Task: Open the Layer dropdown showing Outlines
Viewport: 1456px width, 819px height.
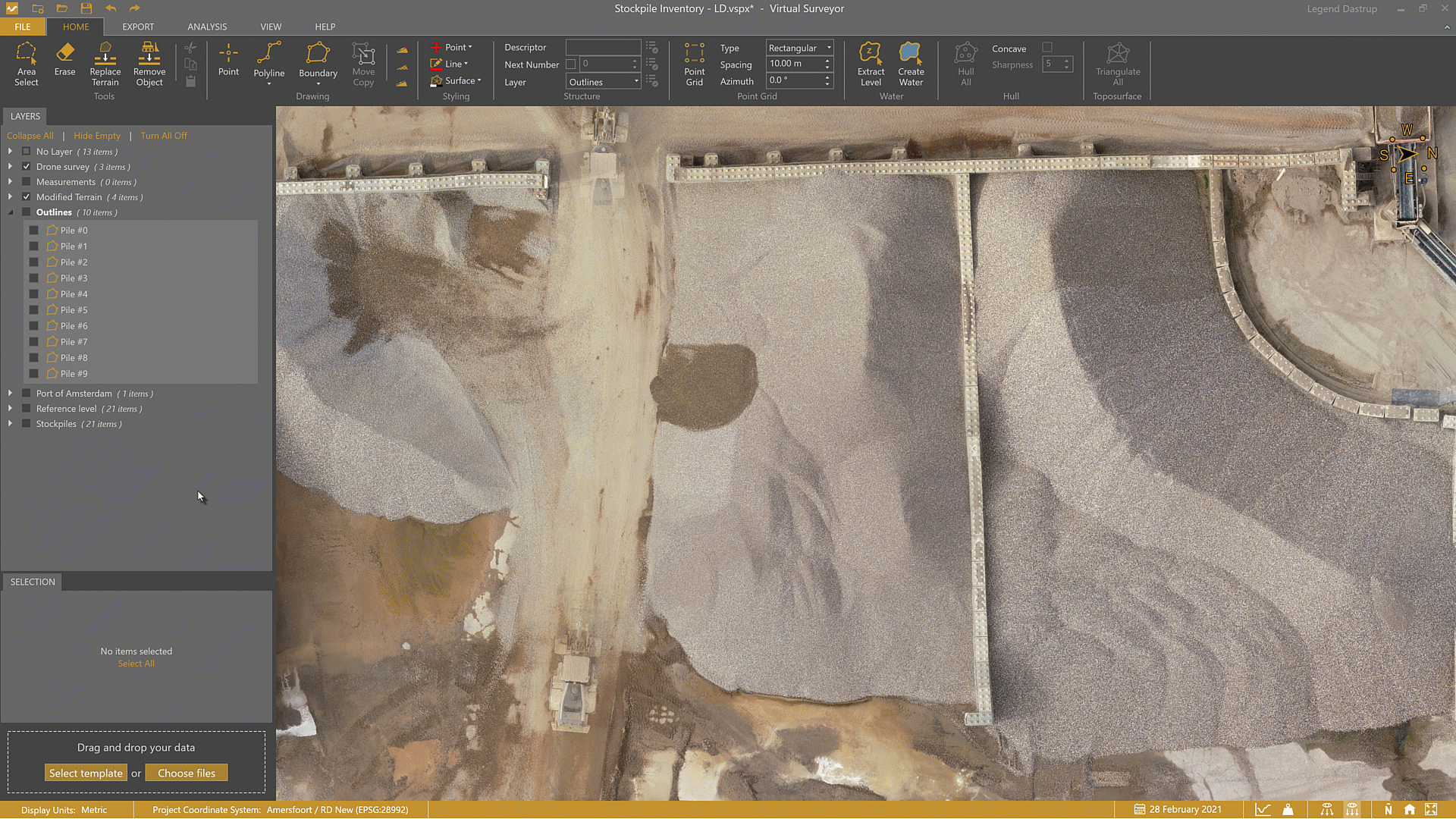Action: 604,82
